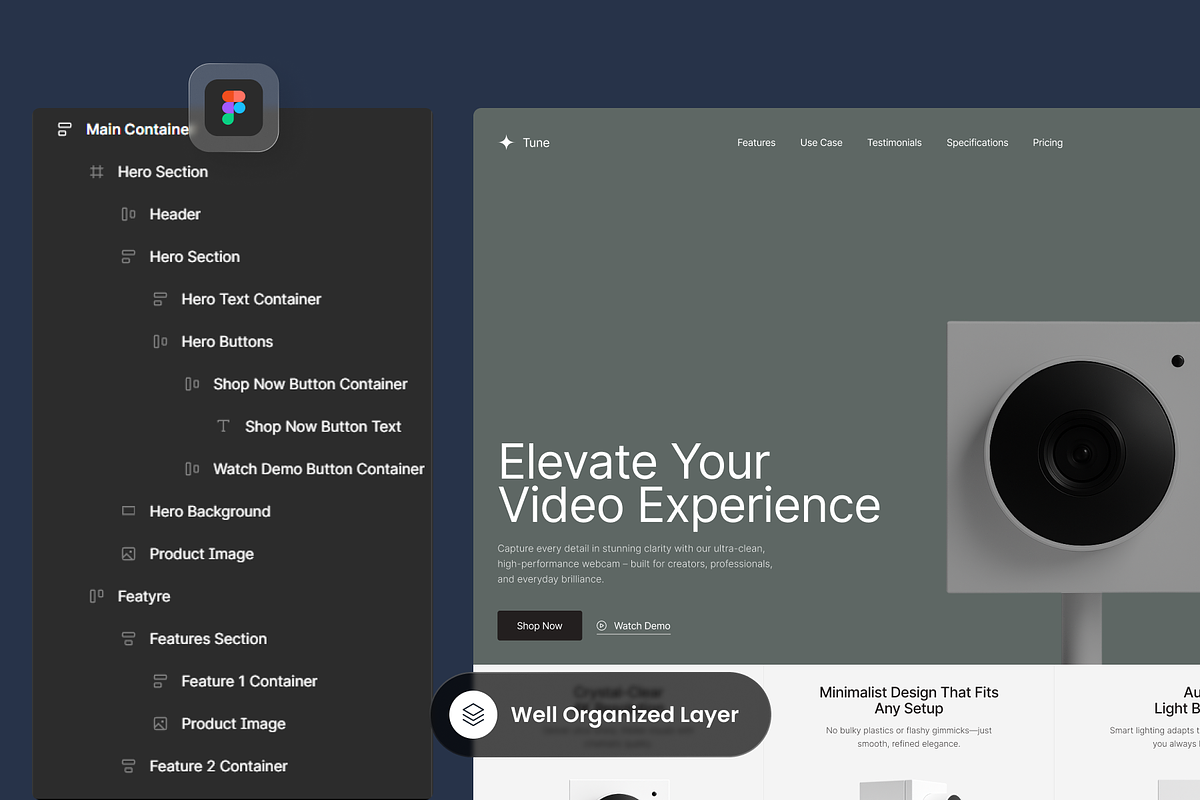Click frame icon beside top Hero Section

click(x=96, y=172)
